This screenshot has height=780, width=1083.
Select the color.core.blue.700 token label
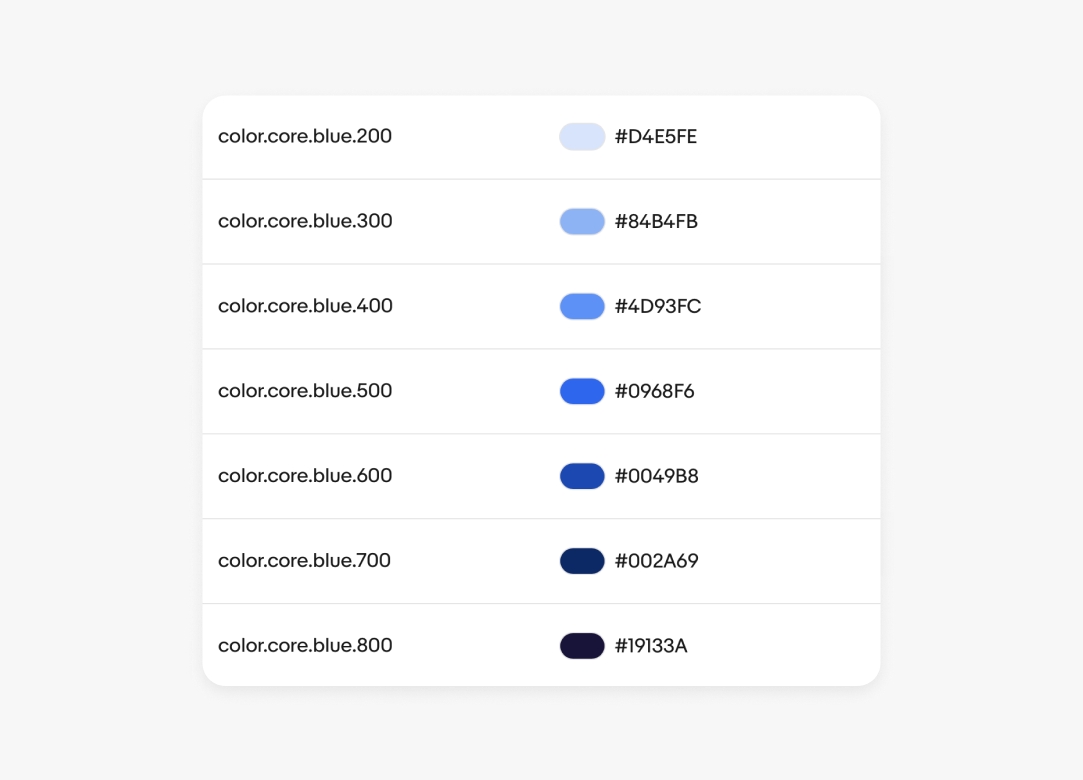click(304, 561)
